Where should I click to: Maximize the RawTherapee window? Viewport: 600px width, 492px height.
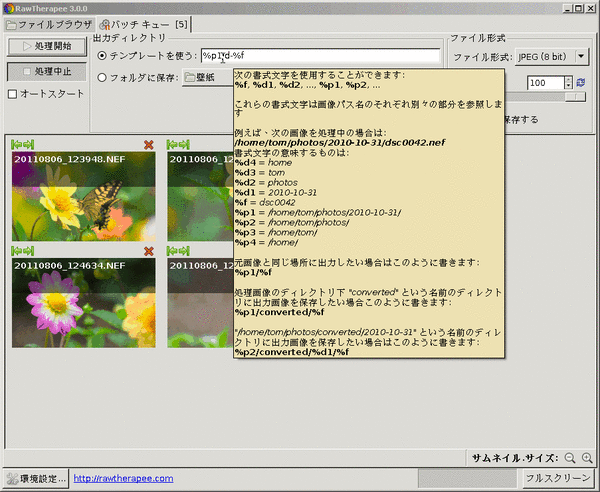(579, 8)
